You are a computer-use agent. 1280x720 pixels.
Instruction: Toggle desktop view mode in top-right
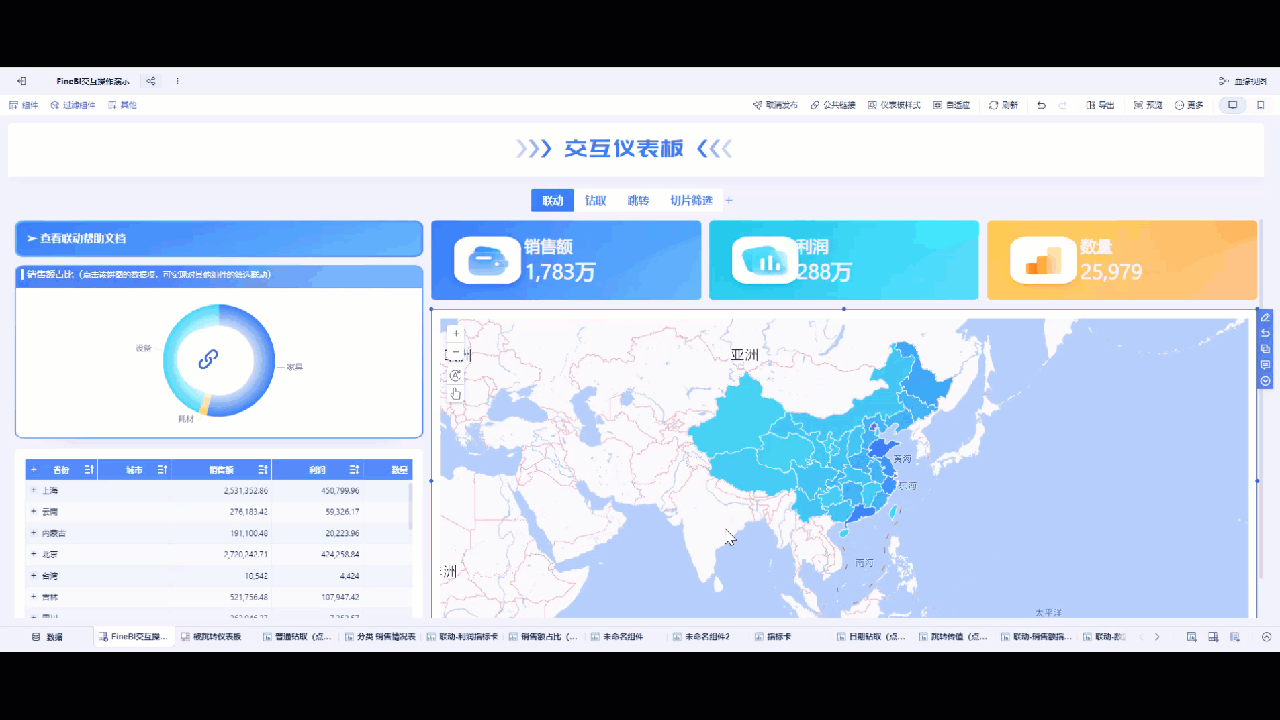tap(1233, 105)
